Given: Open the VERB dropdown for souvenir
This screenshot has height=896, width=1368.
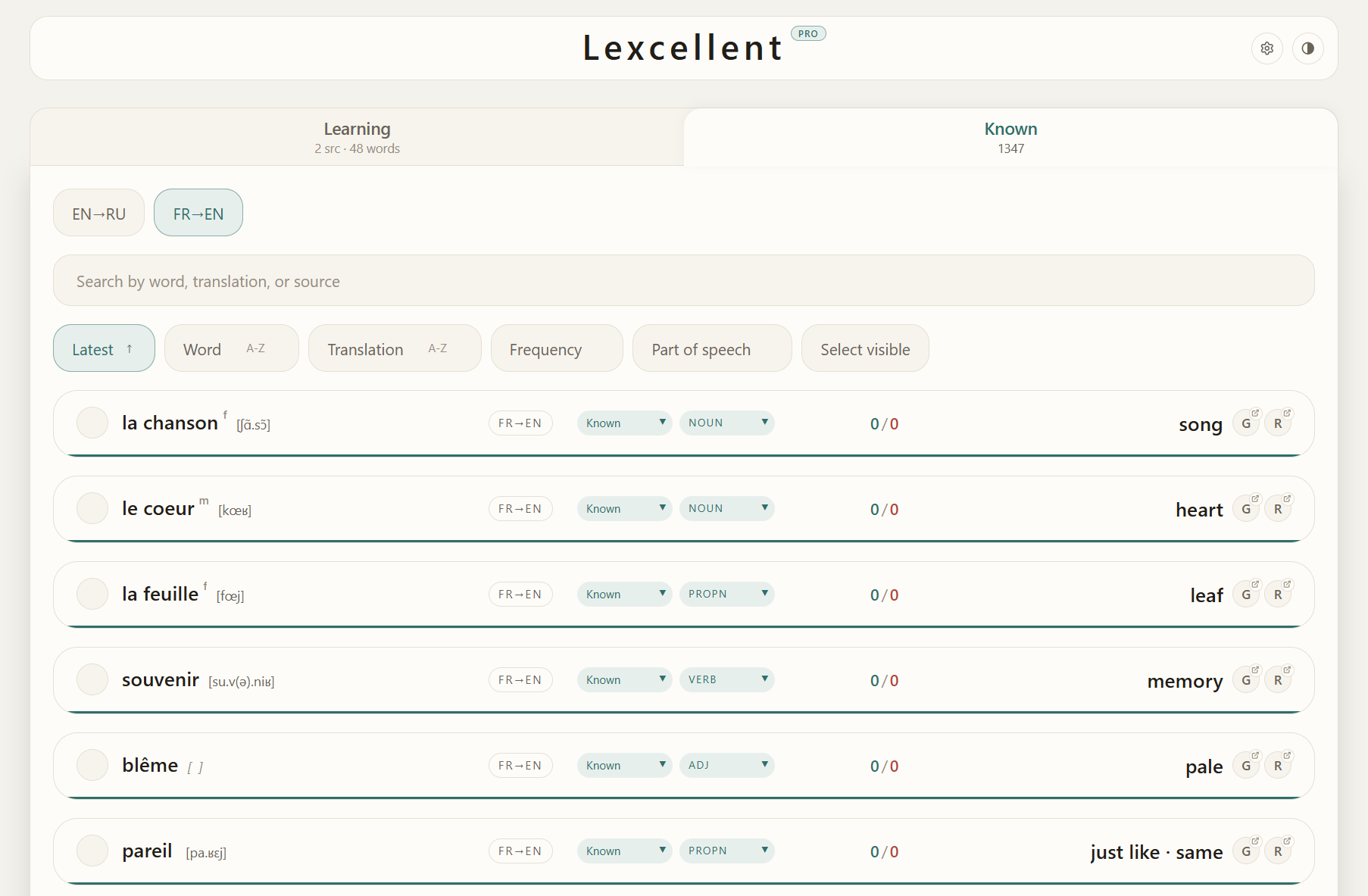Looking at the screenshot, I should pos(726,679).
